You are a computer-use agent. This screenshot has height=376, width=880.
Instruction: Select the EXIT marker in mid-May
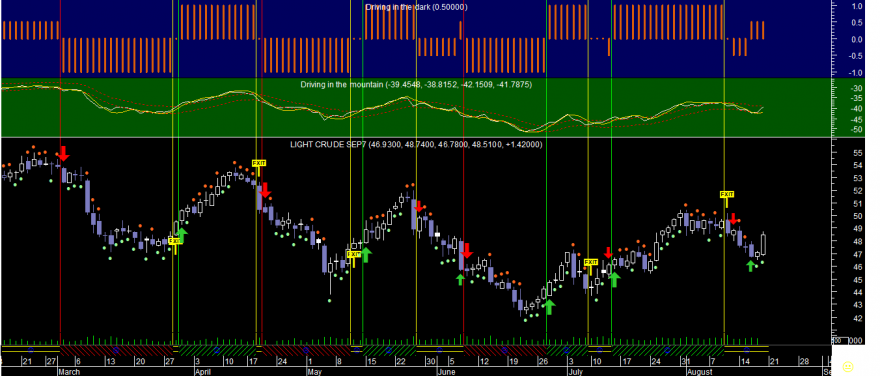click(x=354, y=254)
